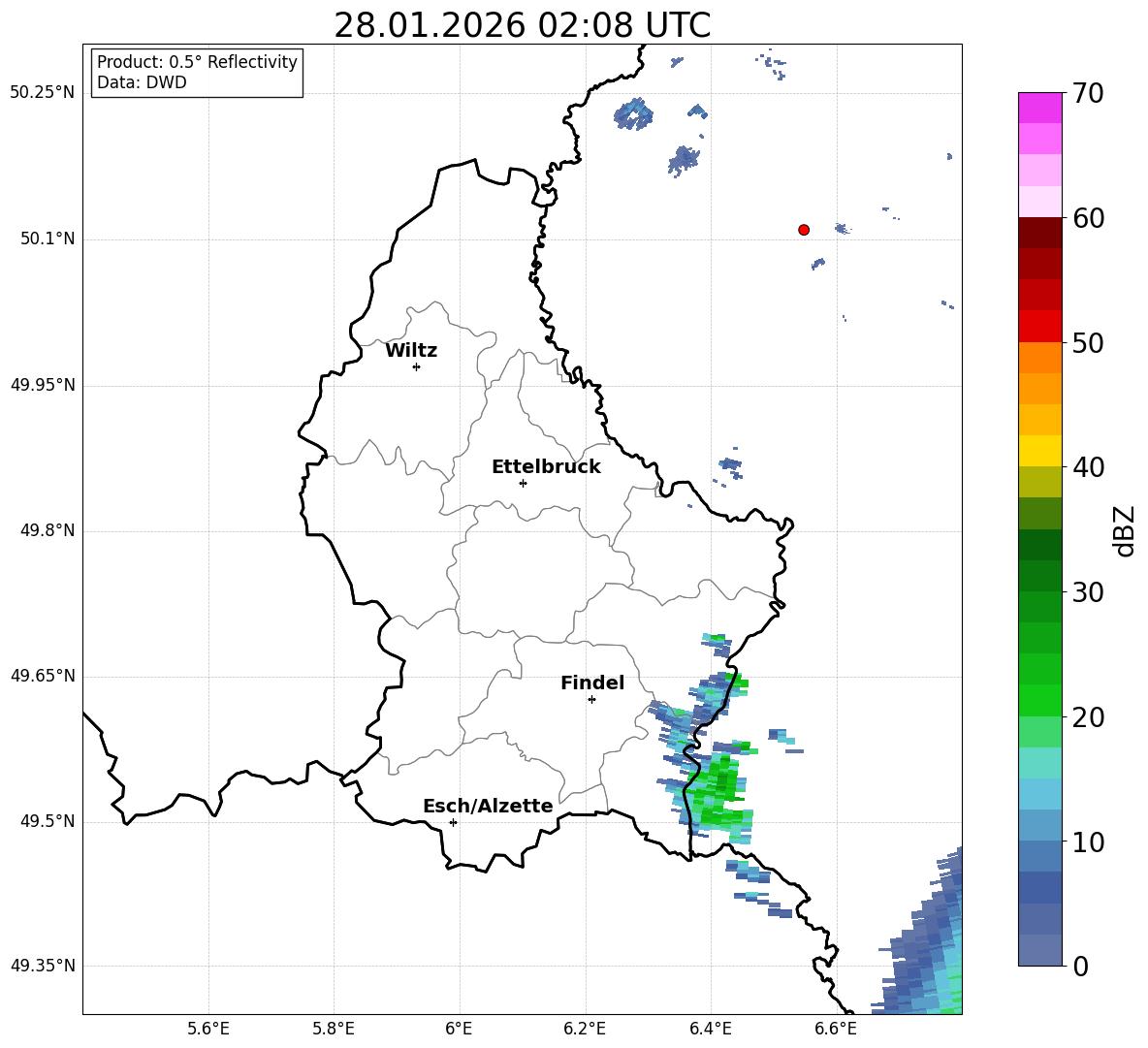Screen dimensions: 1148x1048
Task: Click the colorbar tick value 0
Action: [x=1081, y=967]
